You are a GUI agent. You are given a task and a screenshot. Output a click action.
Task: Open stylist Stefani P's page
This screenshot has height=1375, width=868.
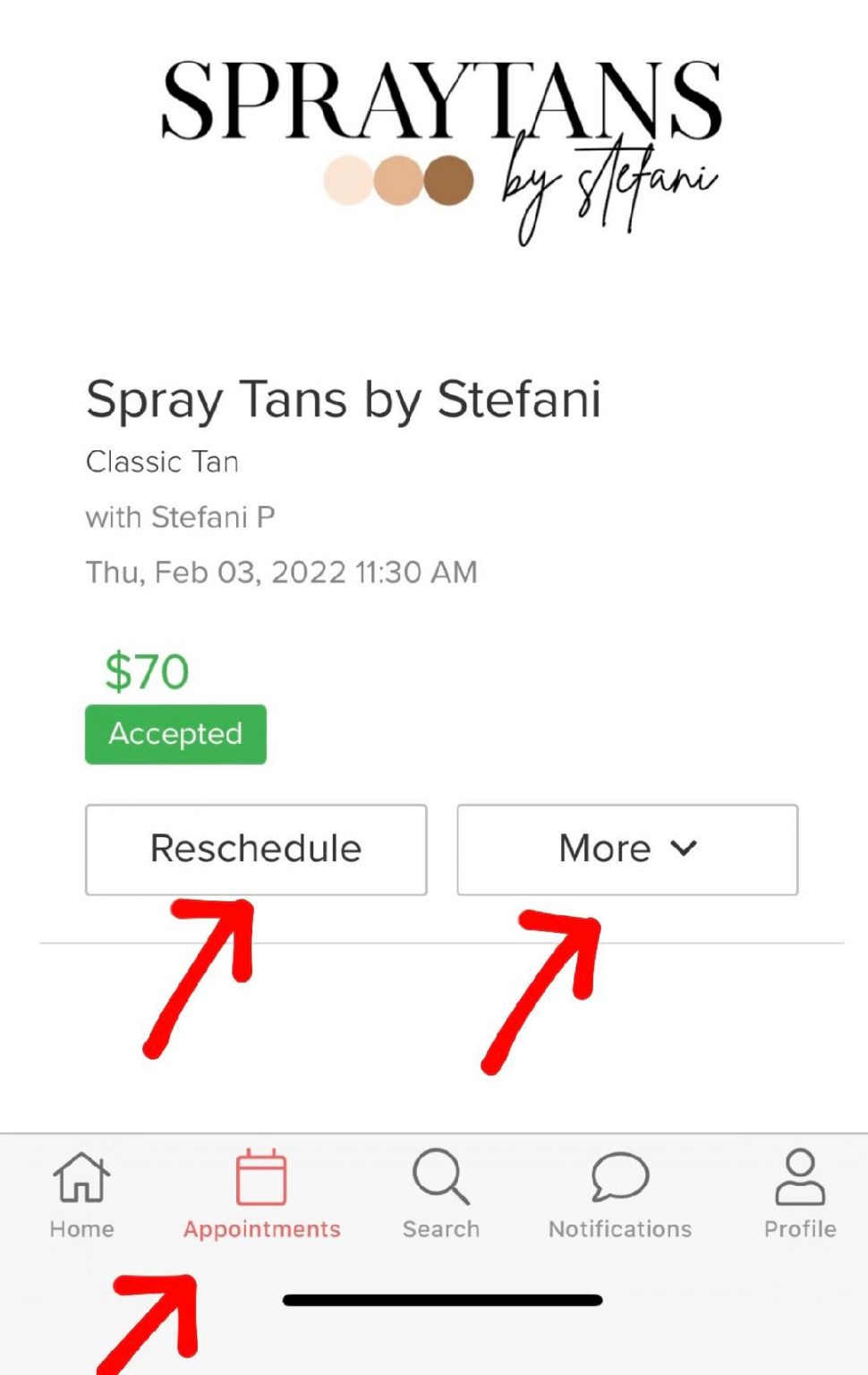tap(181, 517)
